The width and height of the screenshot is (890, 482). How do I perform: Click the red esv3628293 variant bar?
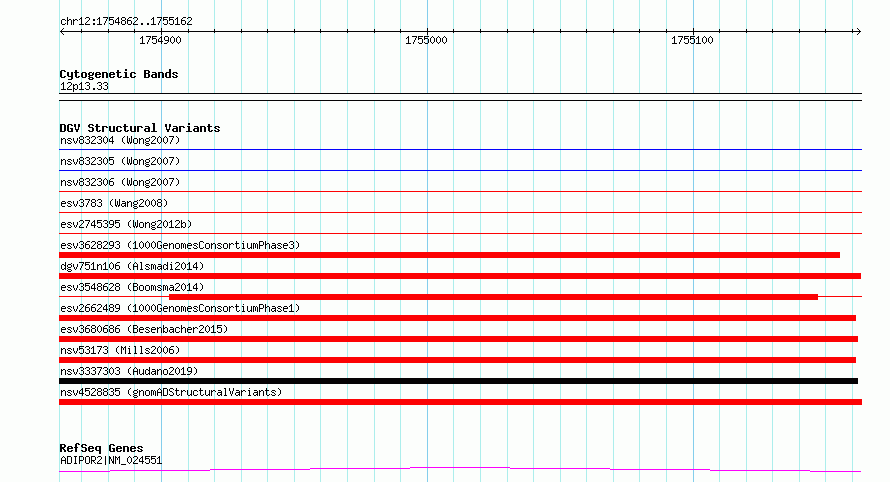(x=449, y=255)
